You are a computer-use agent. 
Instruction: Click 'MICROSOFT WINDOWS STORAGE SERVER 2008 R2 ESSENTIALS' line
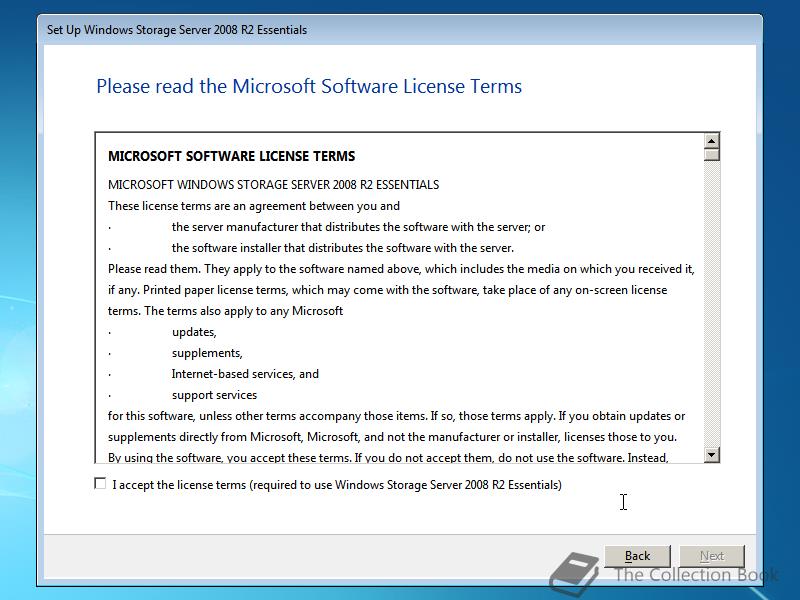(x=273, y=185)
